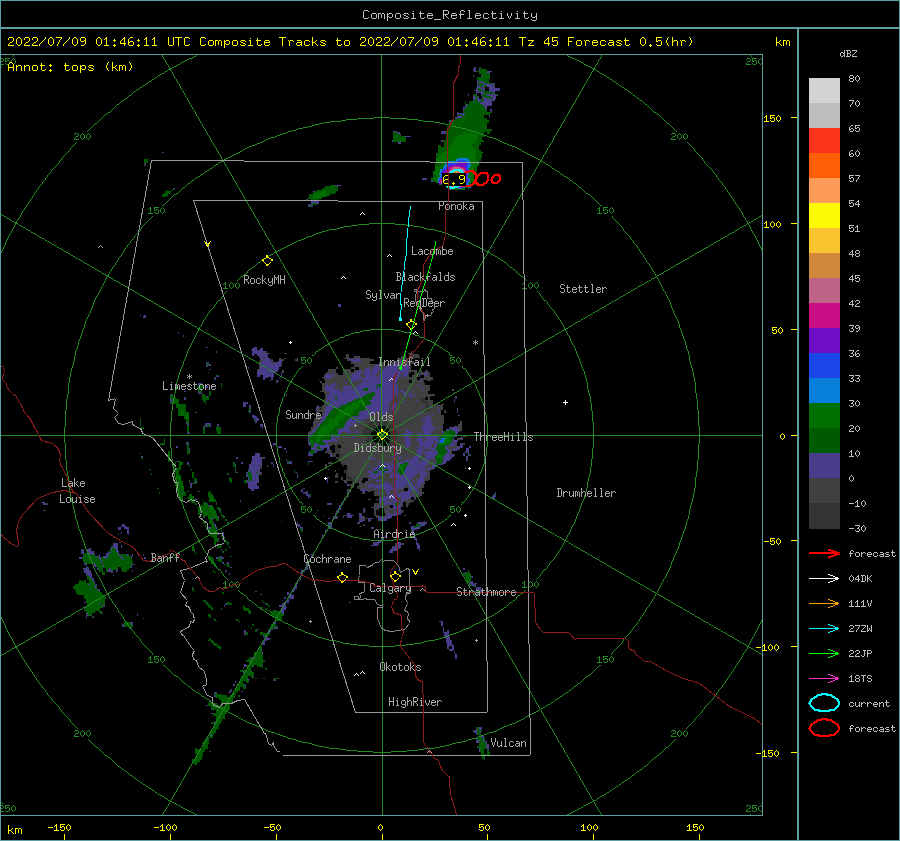Click the Olds city label
The width and height of the screenshot is (900, 841).
click(x=381, y=417)
